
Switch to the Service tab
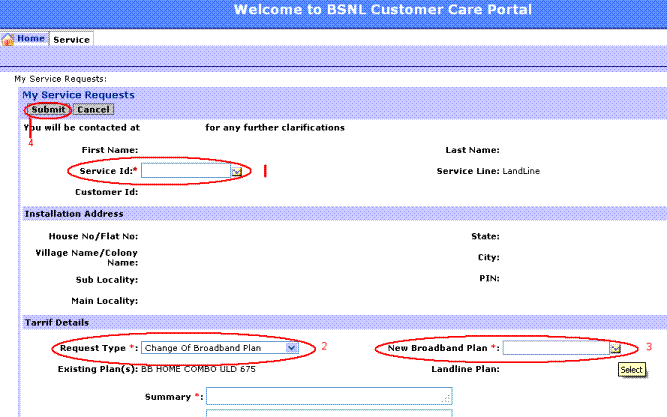pos(71,40)
